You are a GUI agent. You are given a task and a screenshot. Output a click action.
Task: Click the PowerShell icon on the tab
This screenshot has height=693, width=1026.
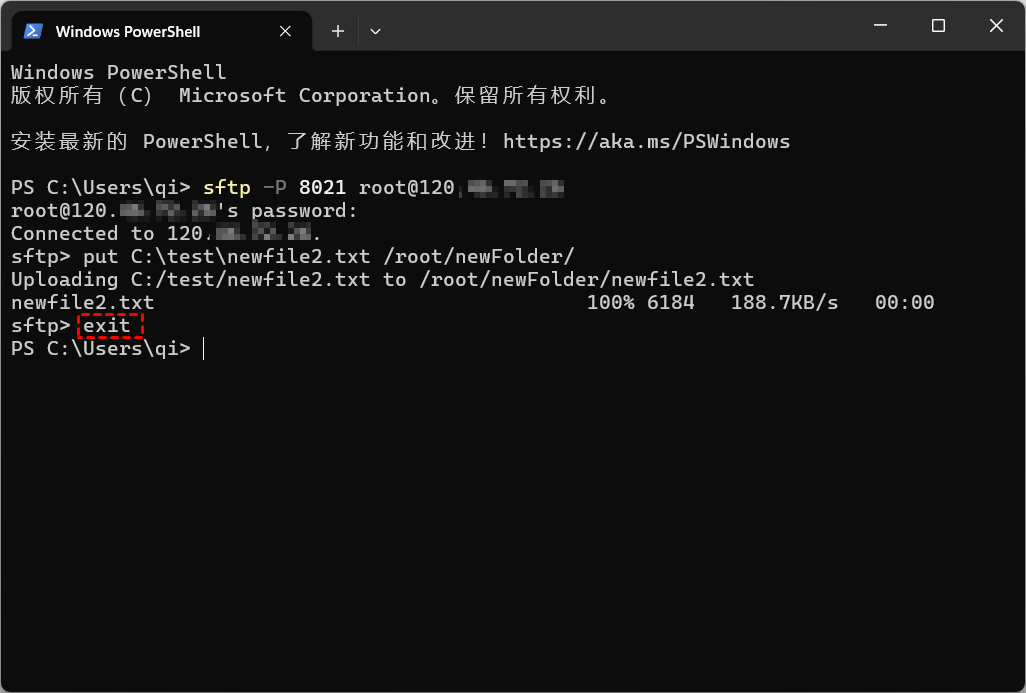pyautogui.click(x=32, y=31)
